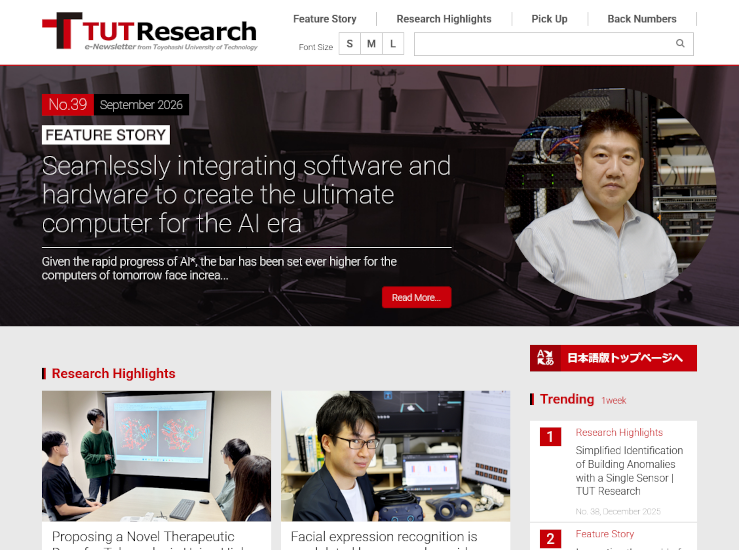Open the Simplified Identification of Building Anomalies link
Viewport: 739px width, 550px height.
click(629, 470)
